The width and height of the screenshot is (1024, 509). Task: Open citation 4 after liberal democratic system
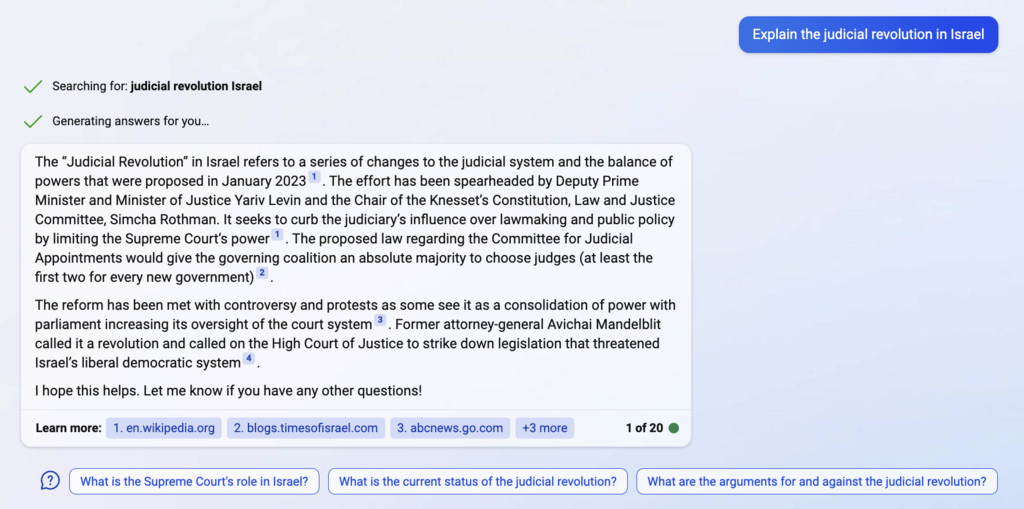pyautogui.click(x=249, y=359)
